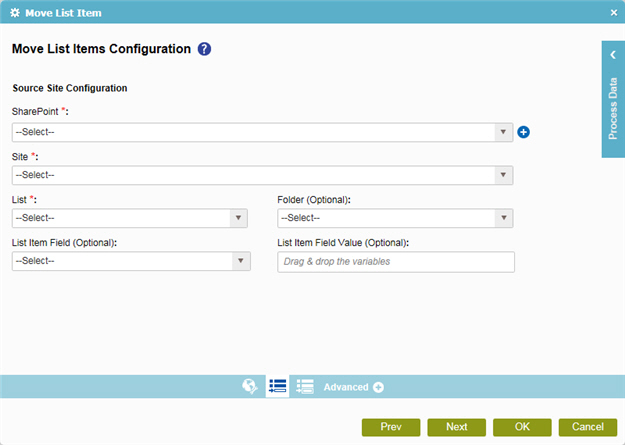
Task: Click the Next button
Action: click(x=456, y=427)
